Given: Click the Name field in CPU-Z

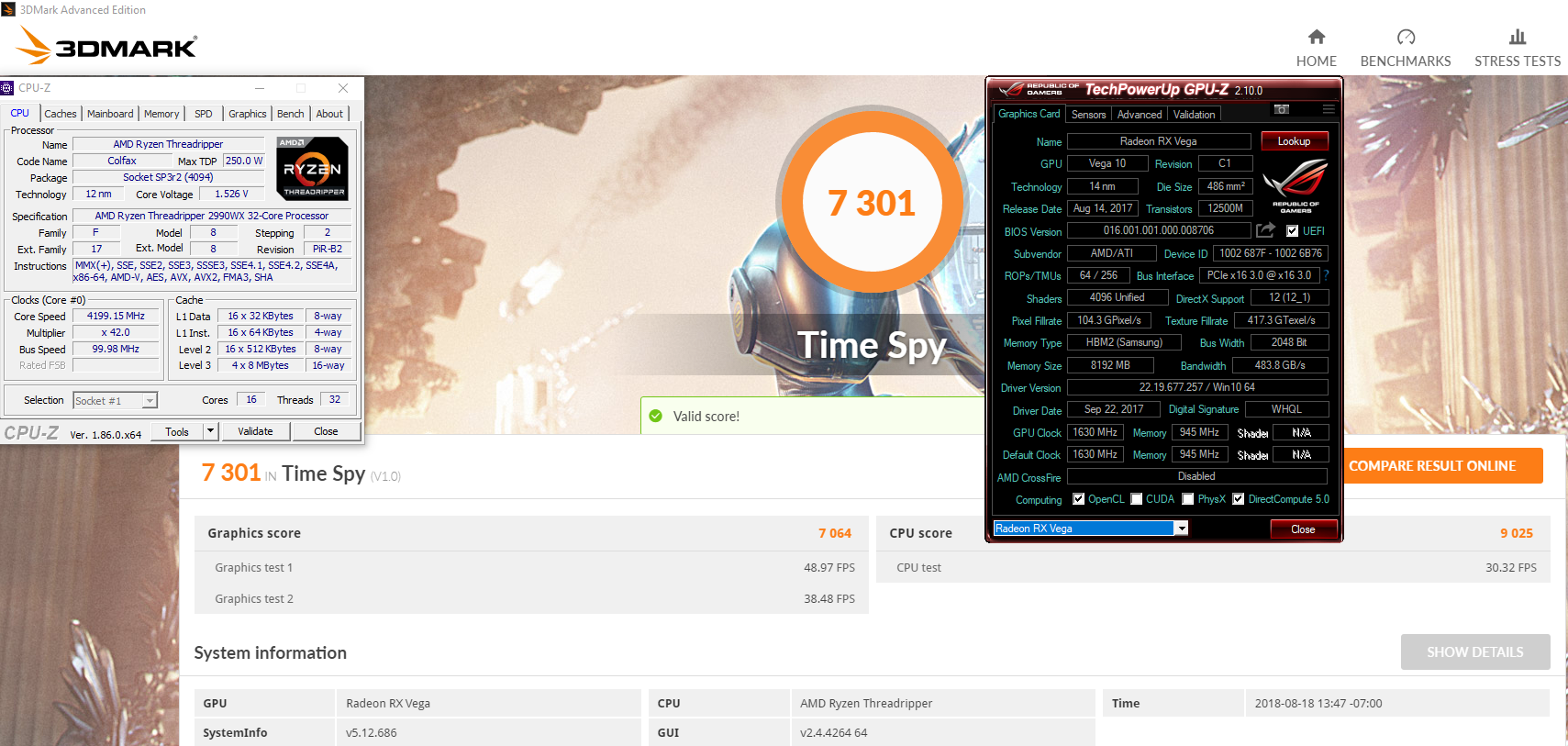Looking at the screenshot, I should coord(169,144).
